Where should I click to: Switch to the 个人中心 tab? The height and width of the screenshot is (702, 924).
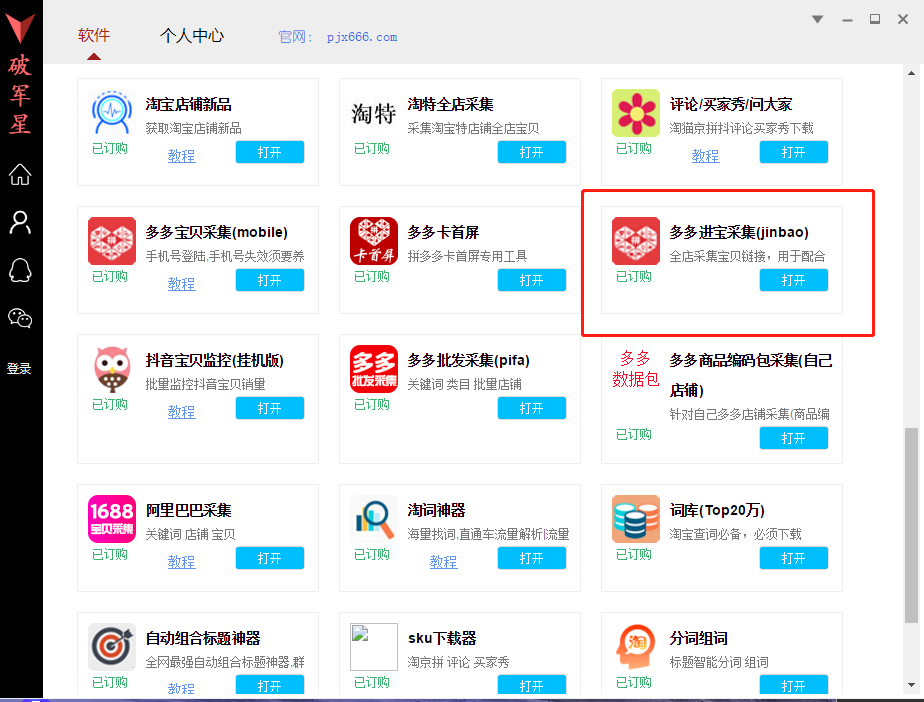[192, 36]
